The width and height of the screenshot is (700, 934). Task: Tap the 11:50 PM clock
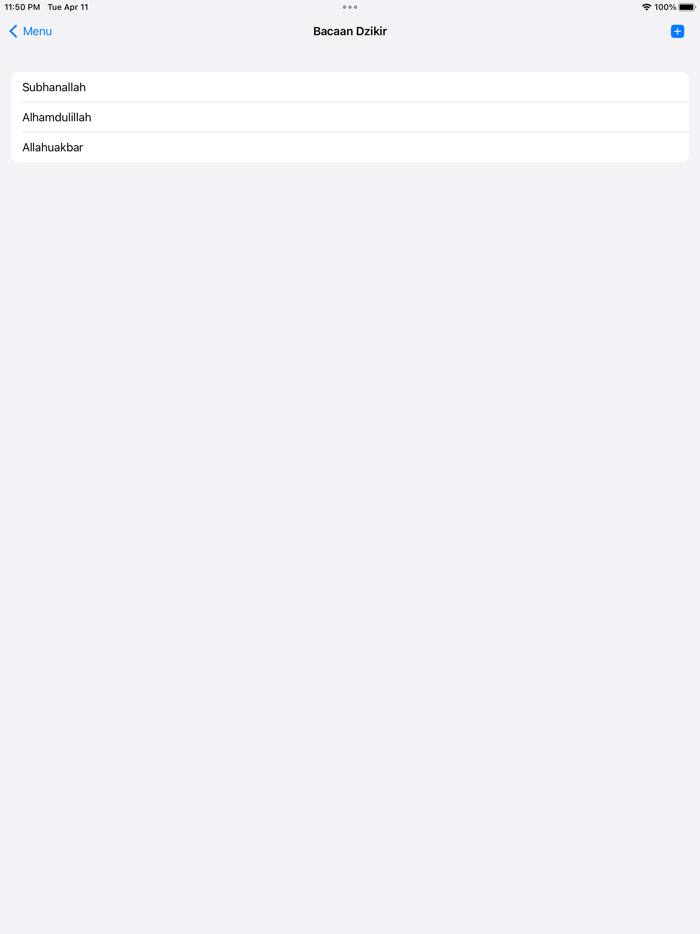point(22,7)
